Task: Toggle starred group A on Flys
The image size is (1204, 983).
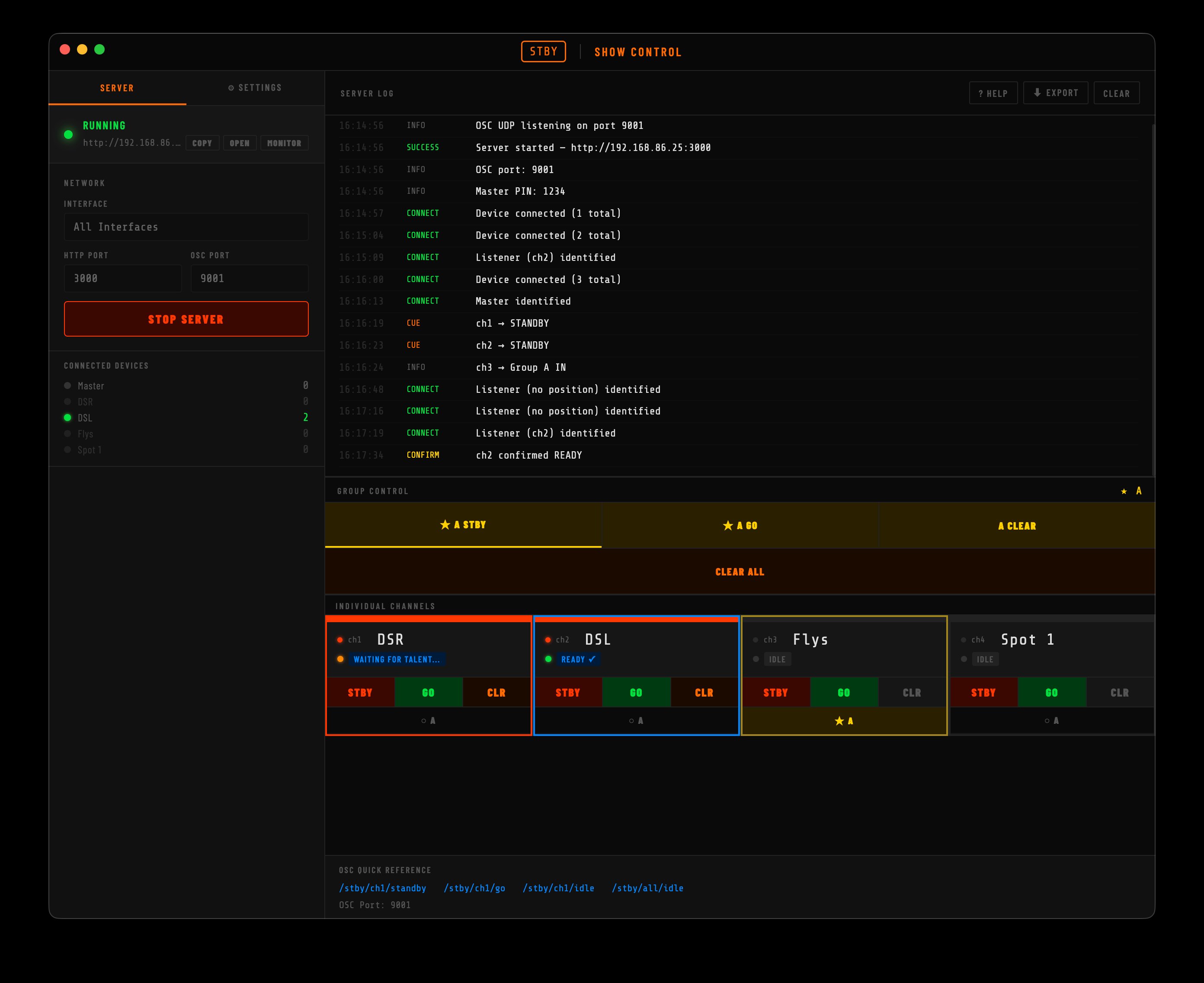Action: pyautogui.click(x=844, y=720)
